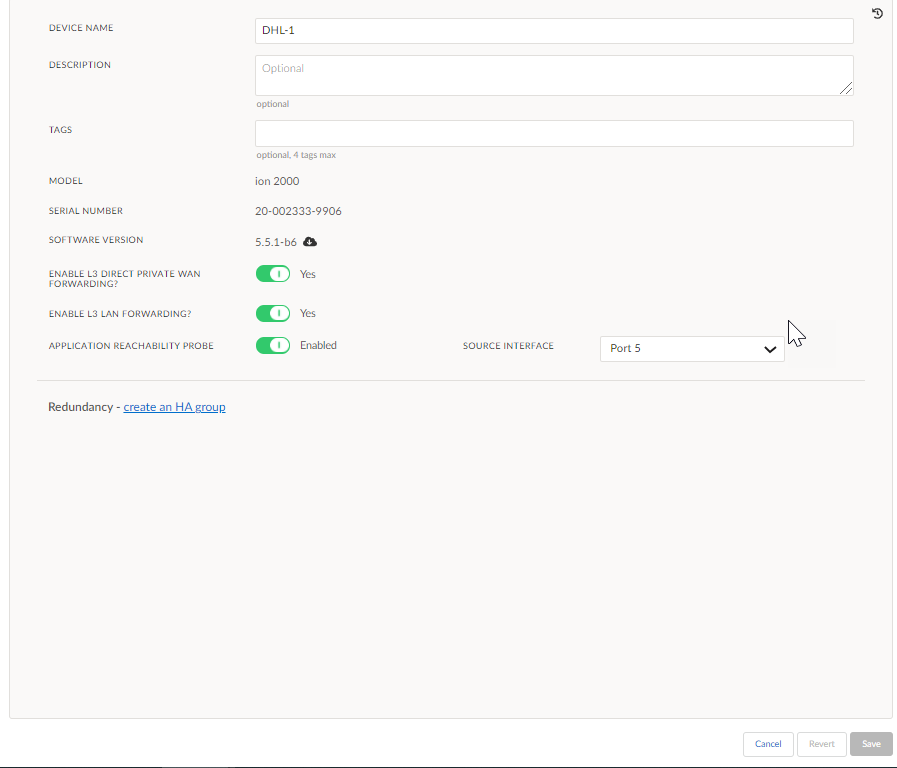The height and width of the screenshot is (768, 897).
Task: Click the Revert button
Action: click(821, 744)
